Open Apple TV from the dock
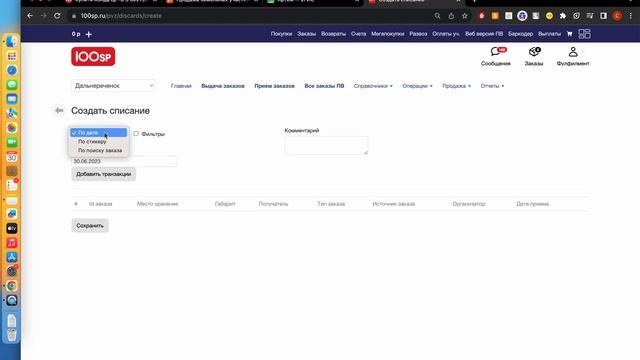640x360 pixels. click(x=12, y=229)
